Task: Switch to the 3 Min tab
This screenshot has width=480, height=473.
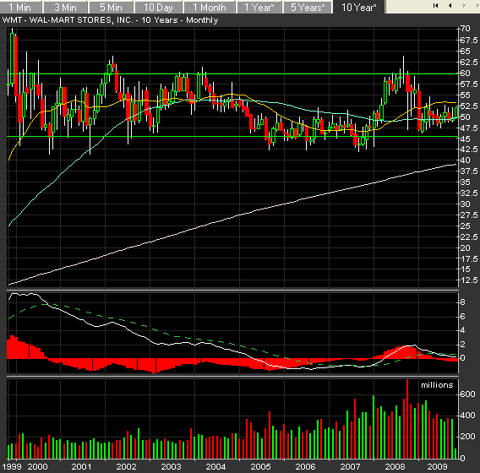Action: 65,7
